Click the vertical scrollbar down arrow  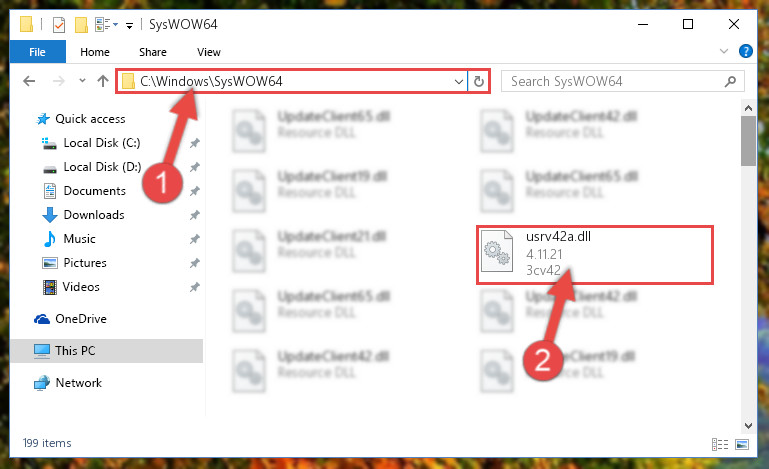[748, 425]
